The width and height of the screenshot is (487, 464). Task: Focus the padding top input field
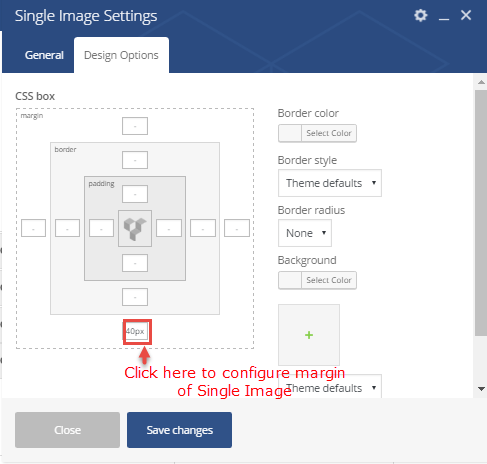[135, 194]
